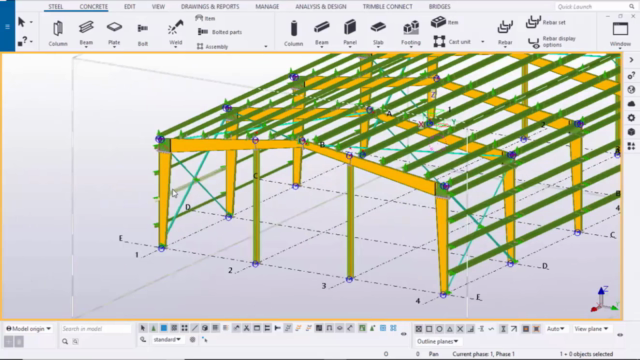Select the steel Plate tool
640x360 pixels.
pos(114,32)
